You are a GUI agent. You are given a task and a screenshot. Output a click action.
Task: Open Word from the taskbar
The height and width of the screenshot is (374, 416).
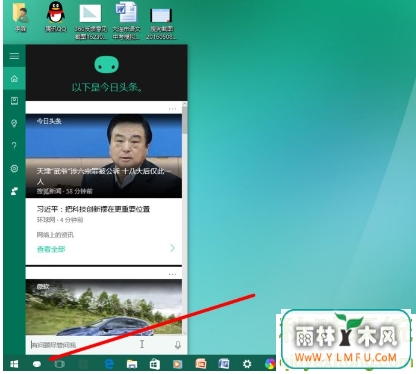click(223, 364)
